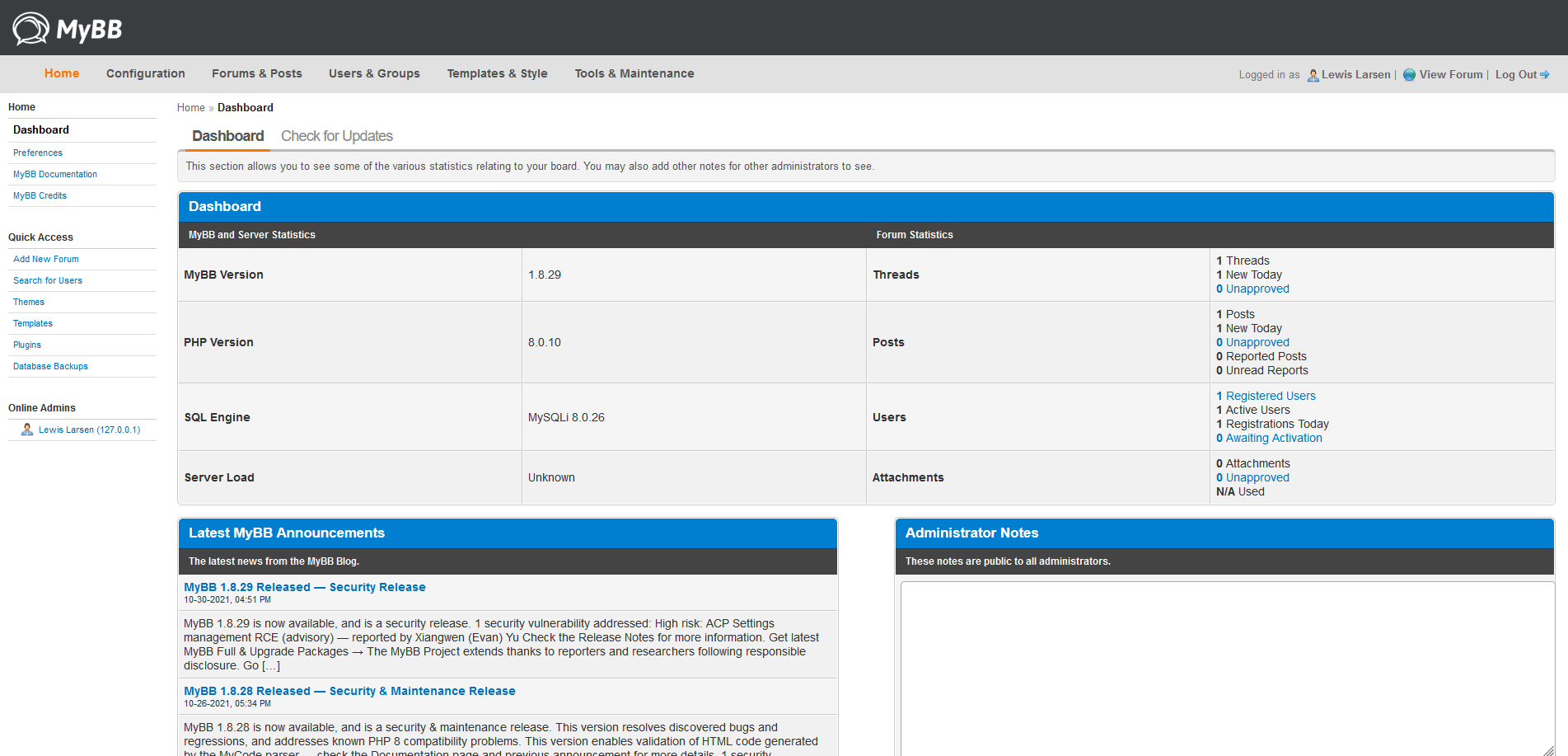Open Awaiting Activation users link
Screen dimensions: 1568x756
pyautogui.click(x=1273, y=438)
